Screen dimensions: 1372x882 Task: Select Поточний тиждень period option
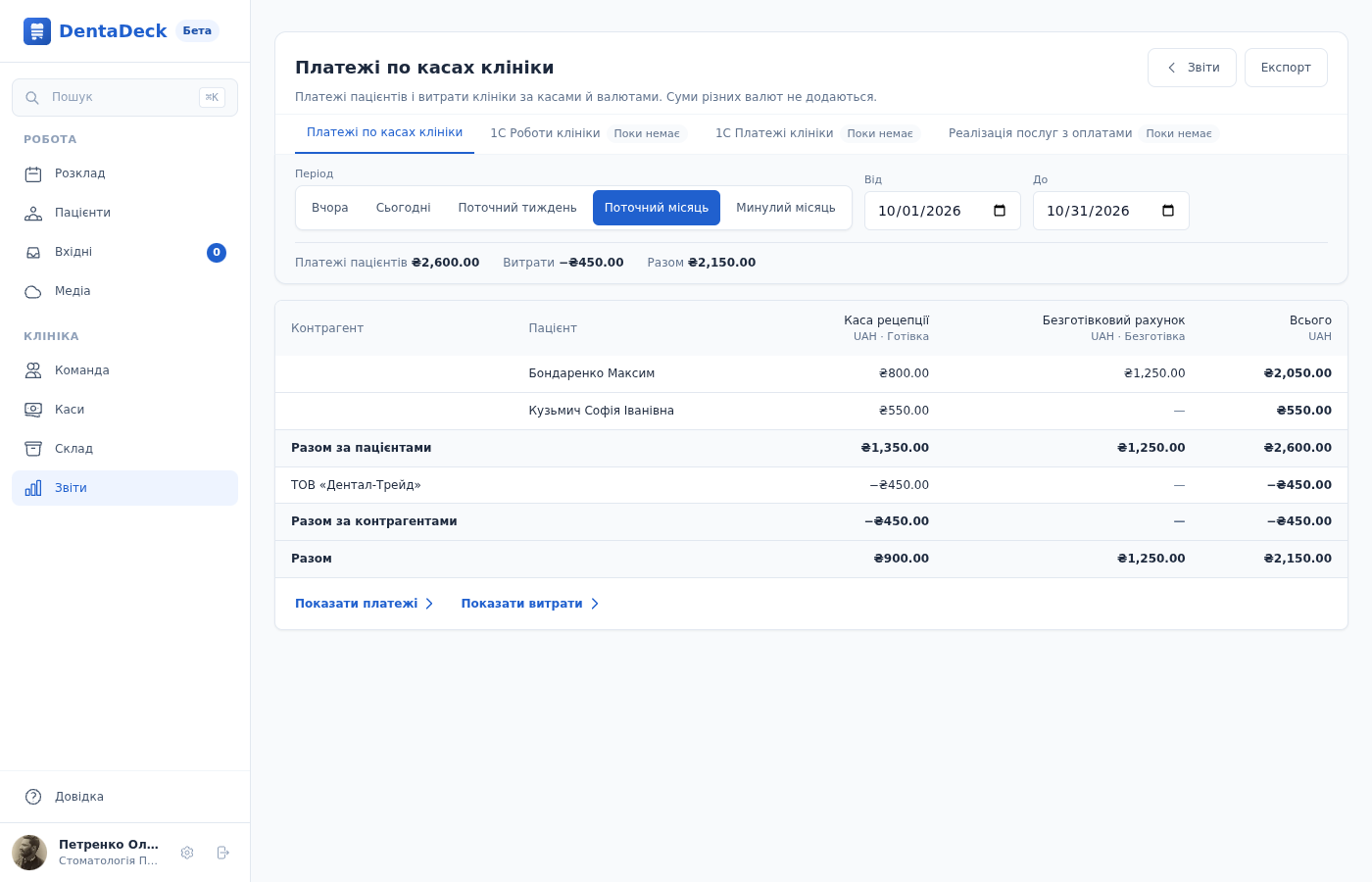coord(517,208)
